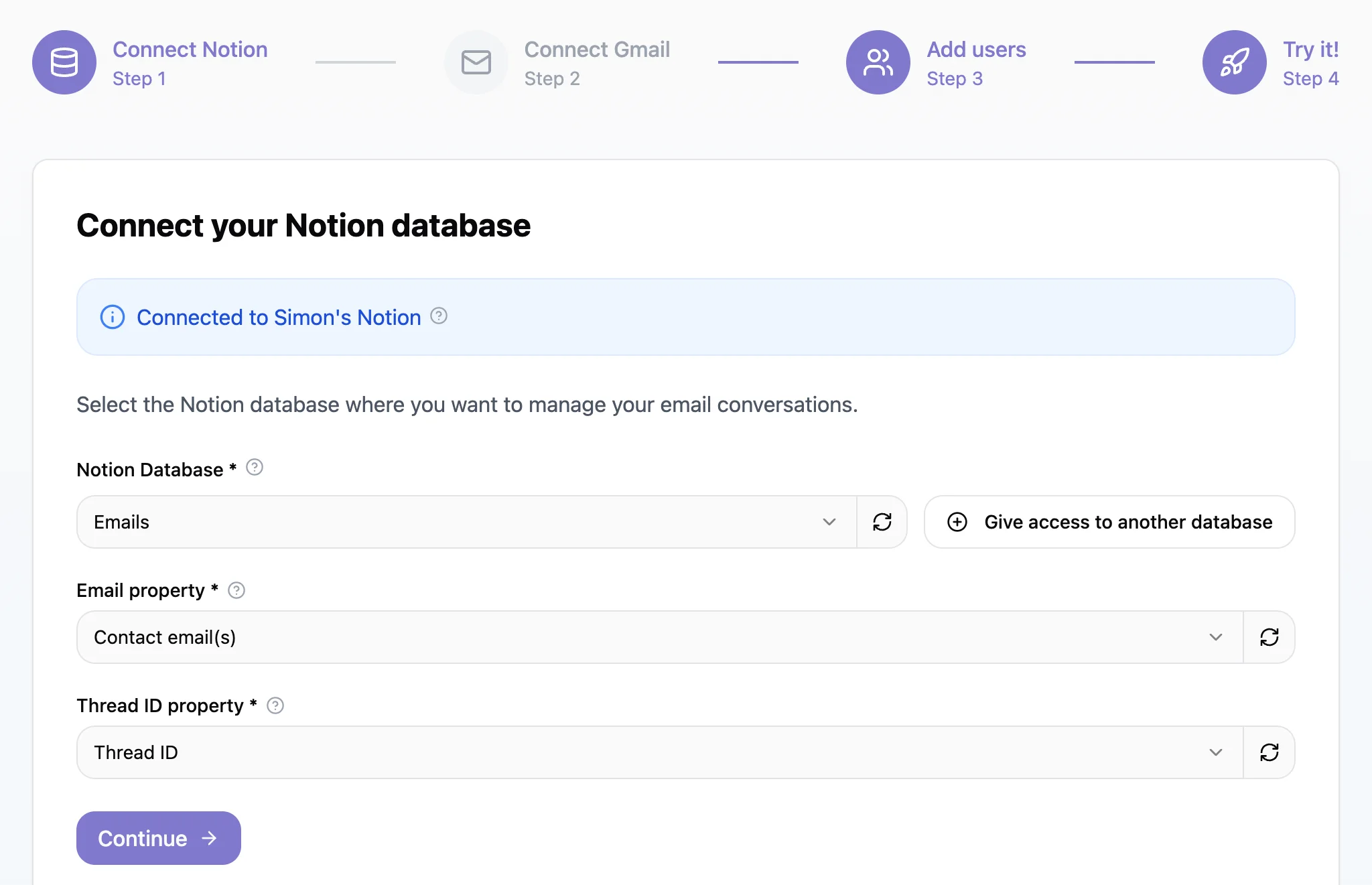
Task: Click the Connected to Simon's Notion text
Action: (279, 318)
